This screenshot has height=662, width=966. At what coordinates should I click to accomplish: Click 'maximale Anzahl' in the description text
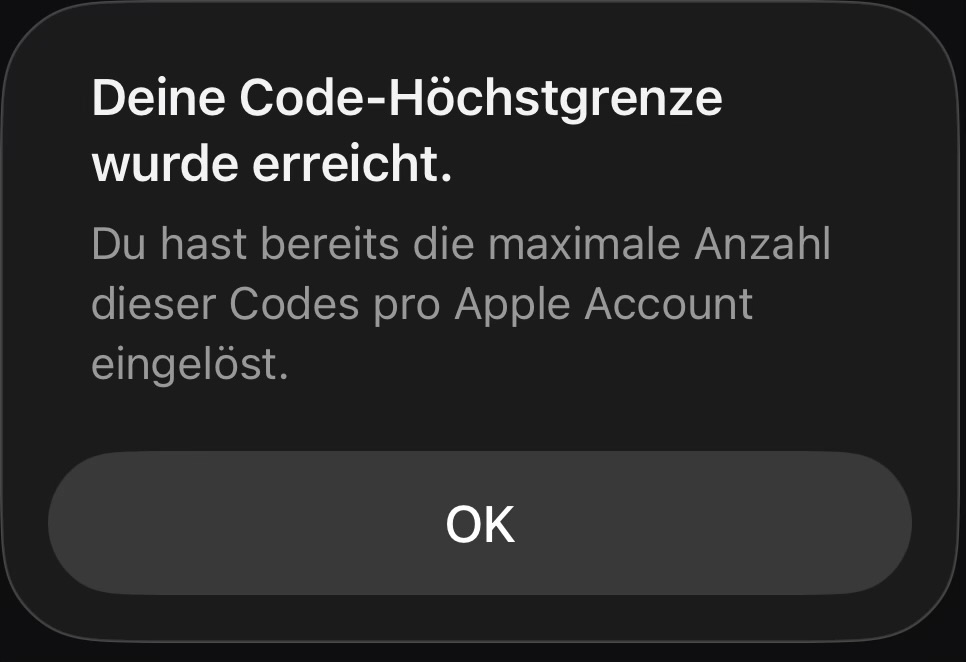[660, 244]
